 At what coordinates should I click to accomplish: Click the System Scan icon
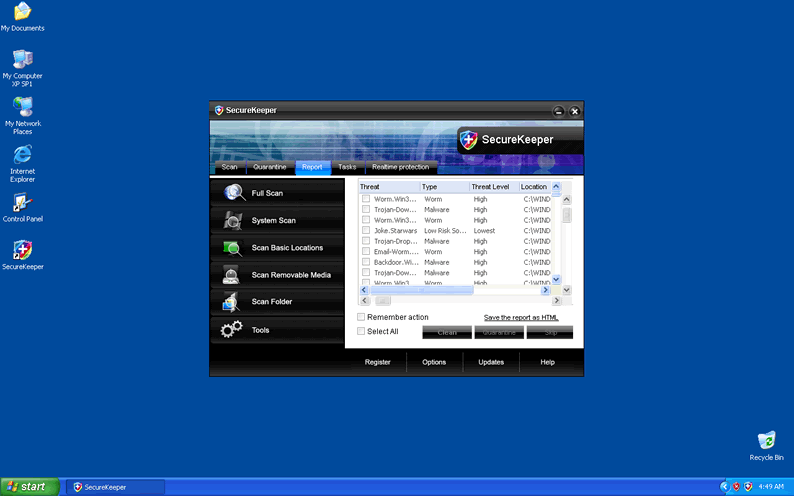233,221
